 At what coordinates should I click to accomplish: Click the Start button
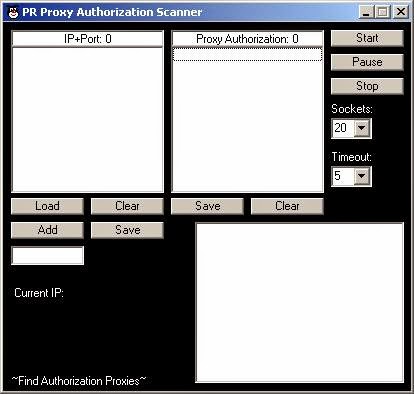367,38
